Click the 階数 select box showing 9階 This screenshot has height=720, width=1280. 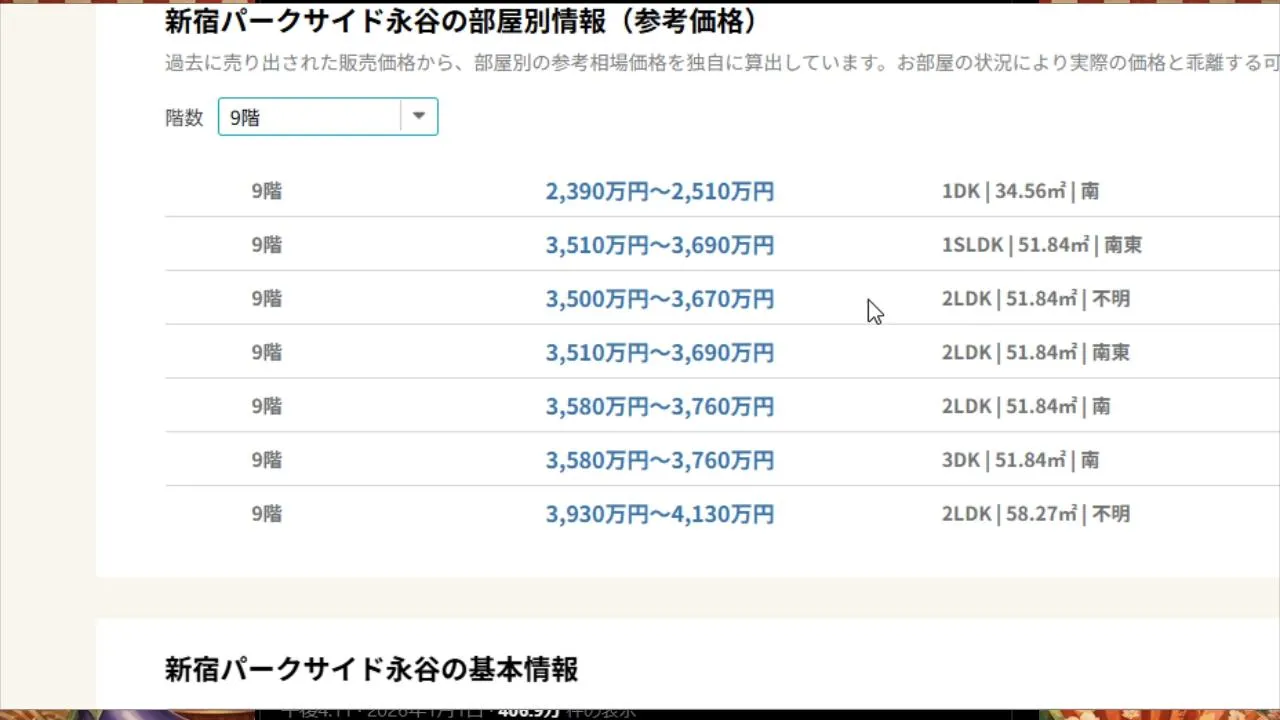[310, 117]
